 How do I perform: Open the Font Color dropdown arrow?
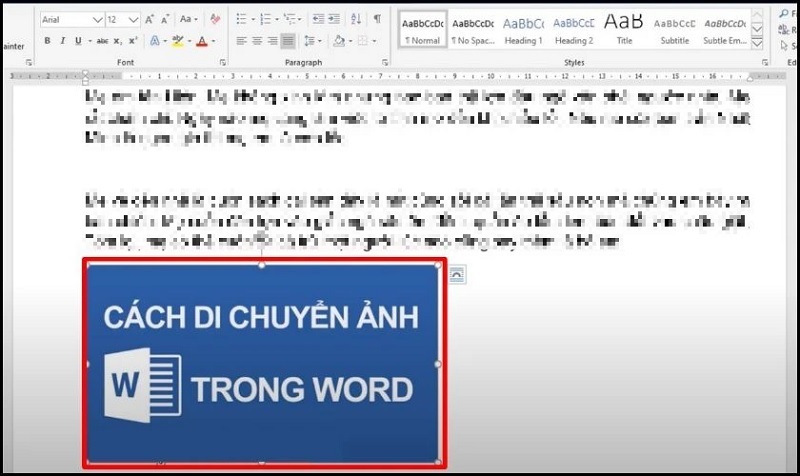click(213, 41)
